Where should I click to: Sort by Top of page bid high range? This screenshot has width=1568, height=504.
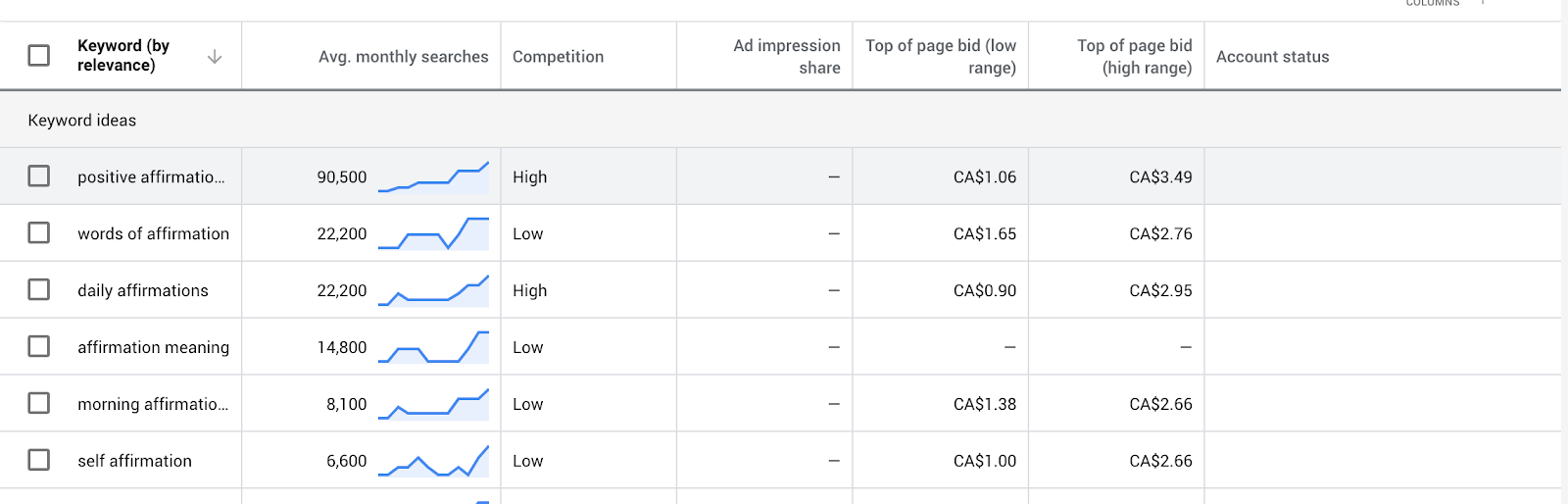click(1134, 57)
